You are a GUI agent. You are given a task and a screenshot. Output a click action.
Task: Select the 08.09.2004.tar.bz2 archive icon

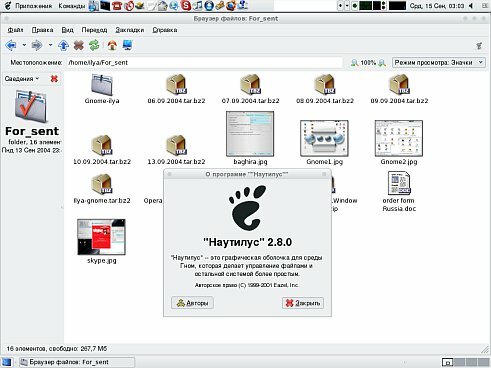pos(325,84)
